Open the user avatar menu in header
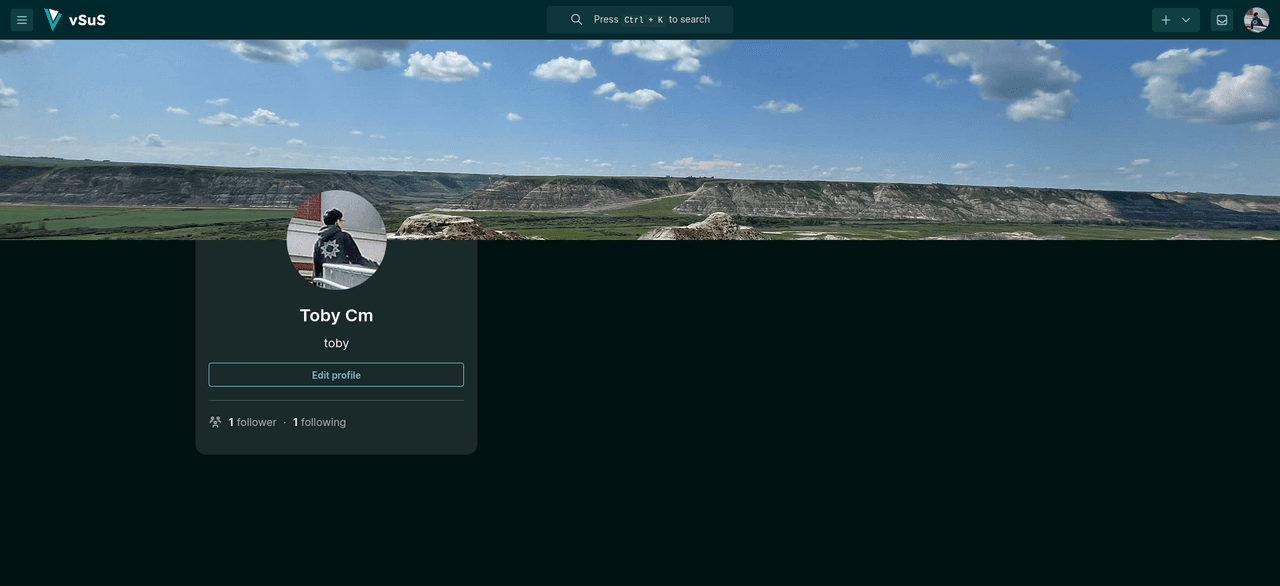The height and width of the screenshot is (586, 1280). 1256,20
